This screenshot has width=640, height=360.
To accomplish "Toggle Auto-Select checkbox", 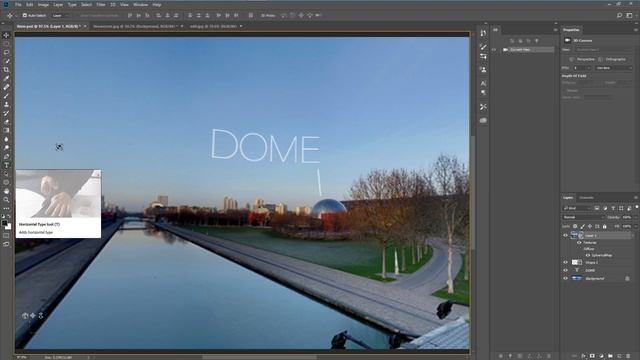I will (24, 16).
